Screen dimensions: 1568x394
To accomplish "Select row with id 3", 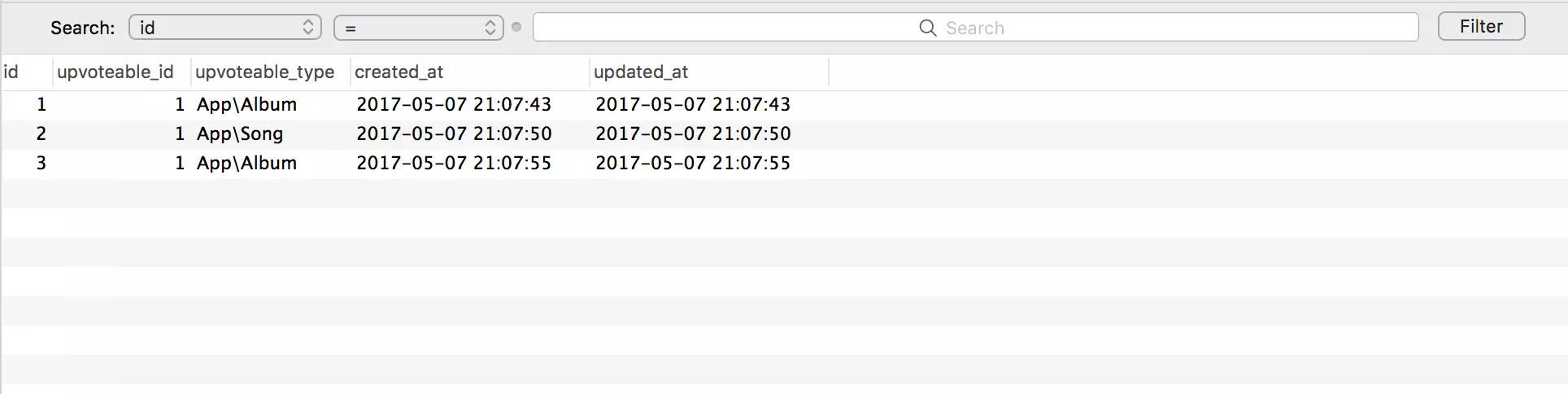I will coord(784,163).
